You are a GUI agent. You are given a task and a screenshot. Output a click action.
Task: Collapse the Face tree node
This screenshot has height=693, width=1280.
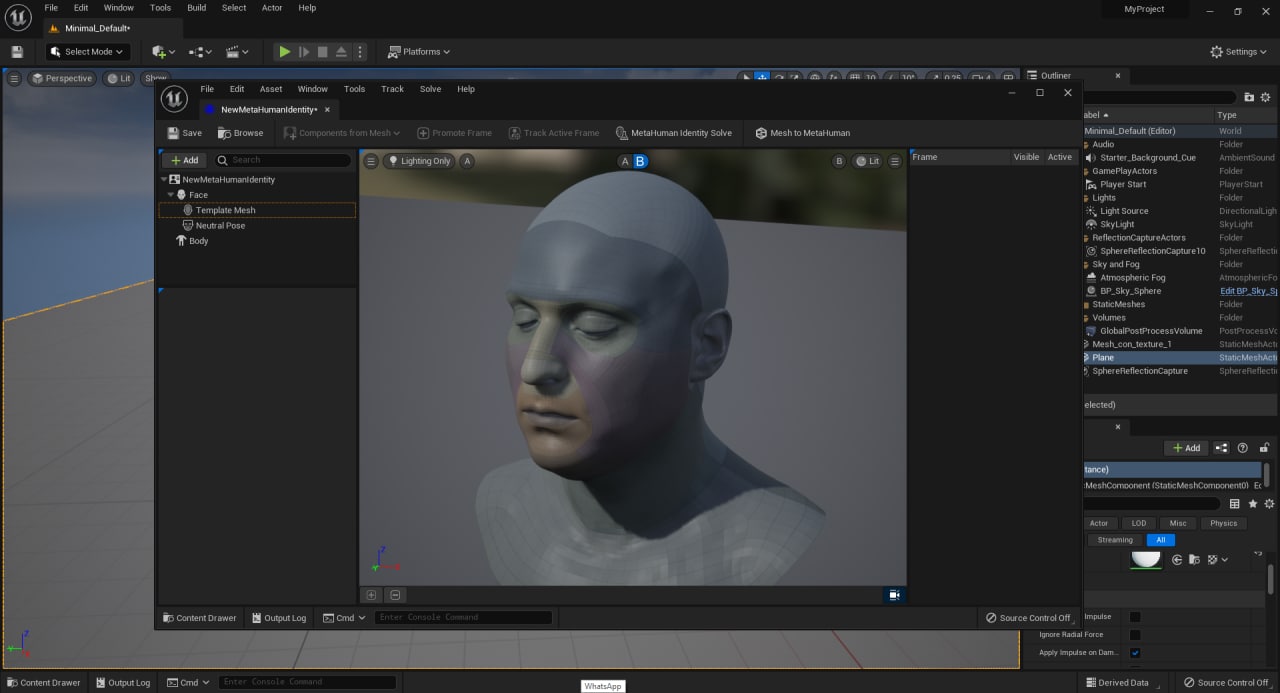coord(172,195)
